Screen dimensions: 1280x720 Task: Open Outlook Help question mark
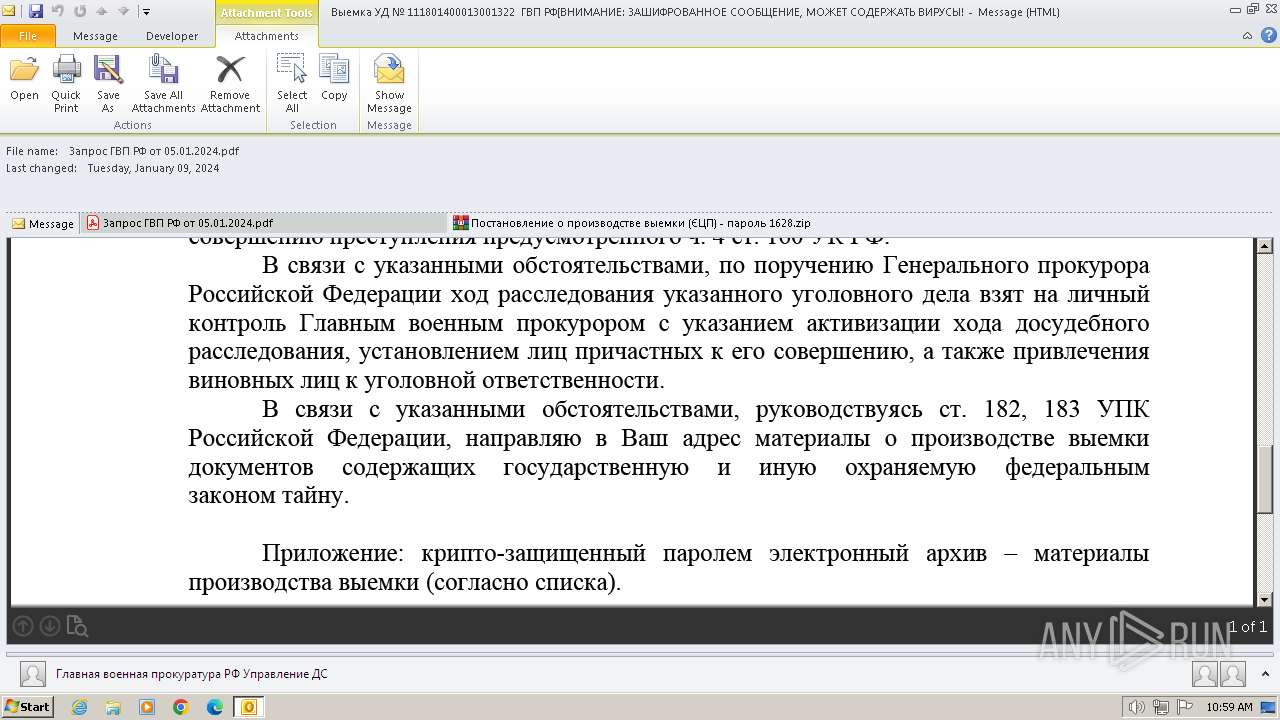(1267, 36)
